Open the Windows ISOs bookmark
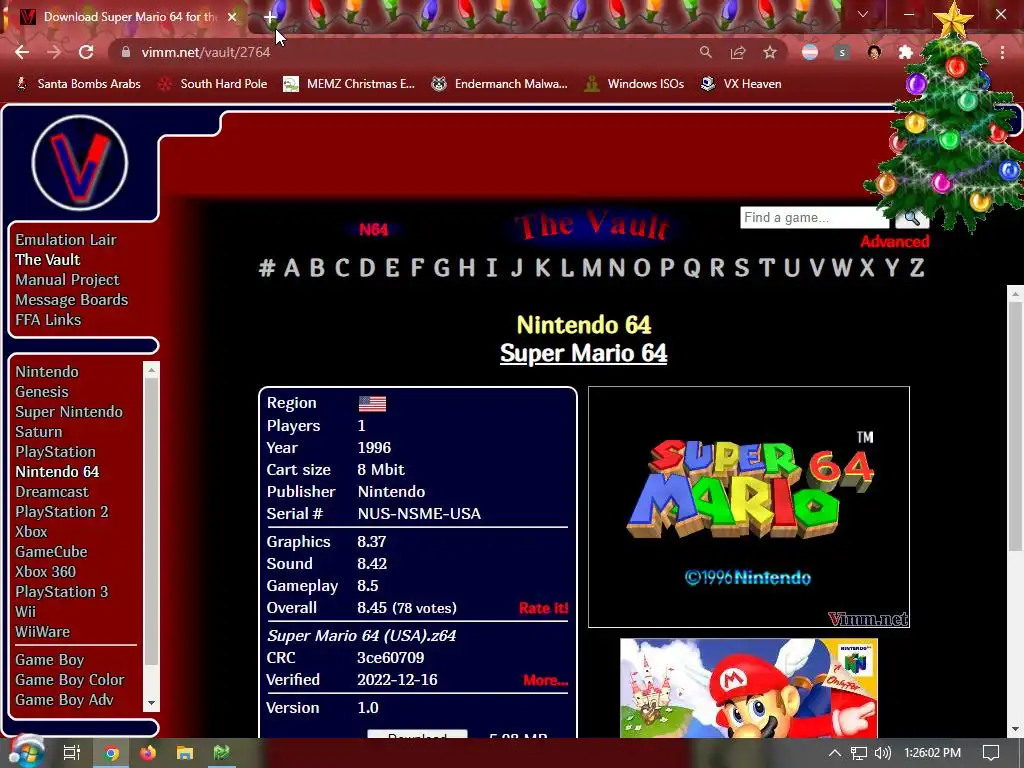The height and width of the screenshot is (768, 1024). click(634, 84)
